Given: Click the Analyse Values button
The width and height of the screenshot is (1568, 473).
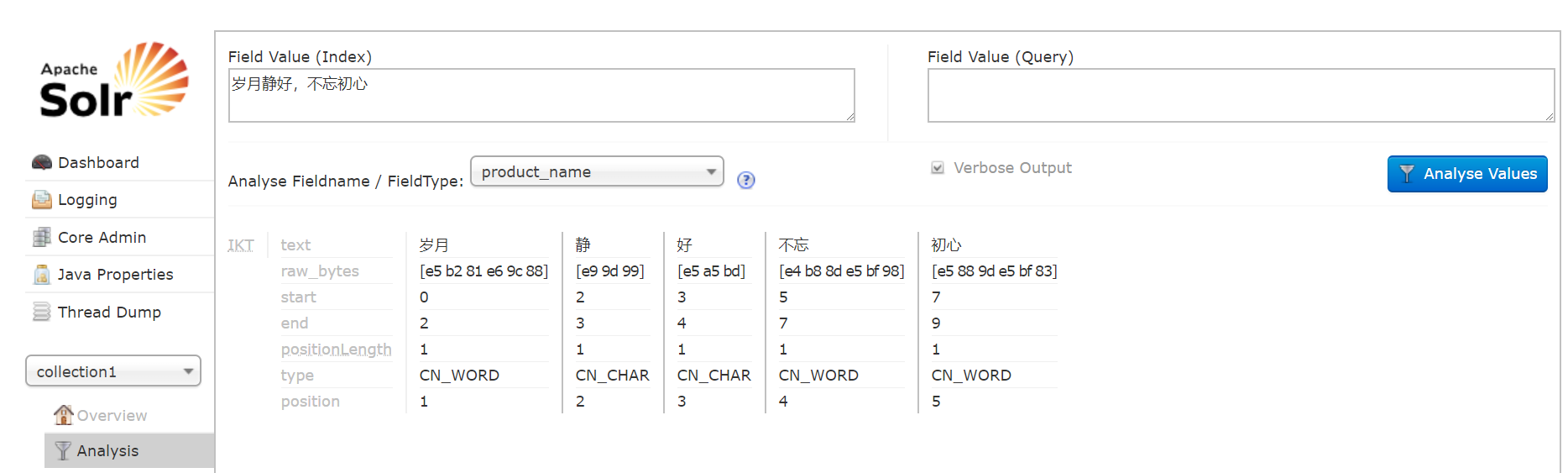Looking at the screenshot, I should [1466, 174].
